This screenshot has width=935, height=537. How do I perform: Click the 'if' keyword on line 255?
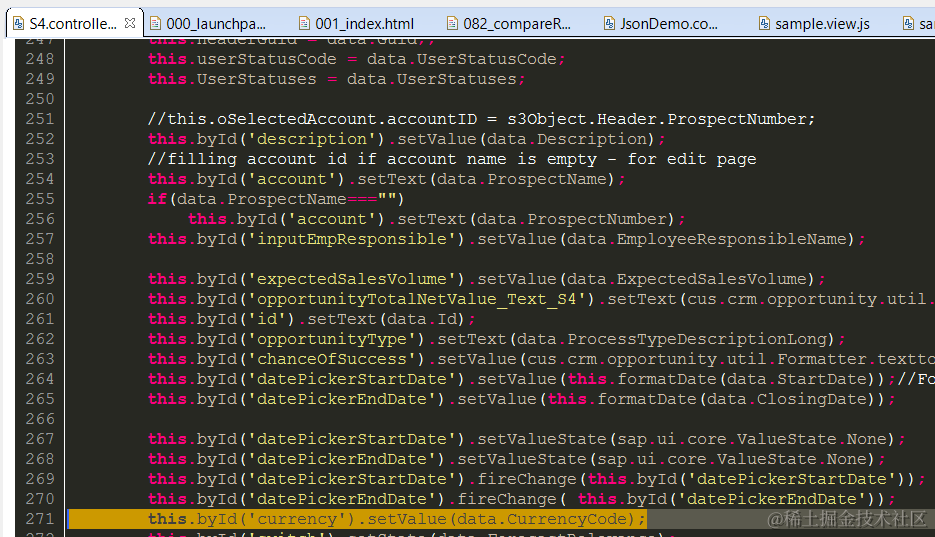(157, 199)
